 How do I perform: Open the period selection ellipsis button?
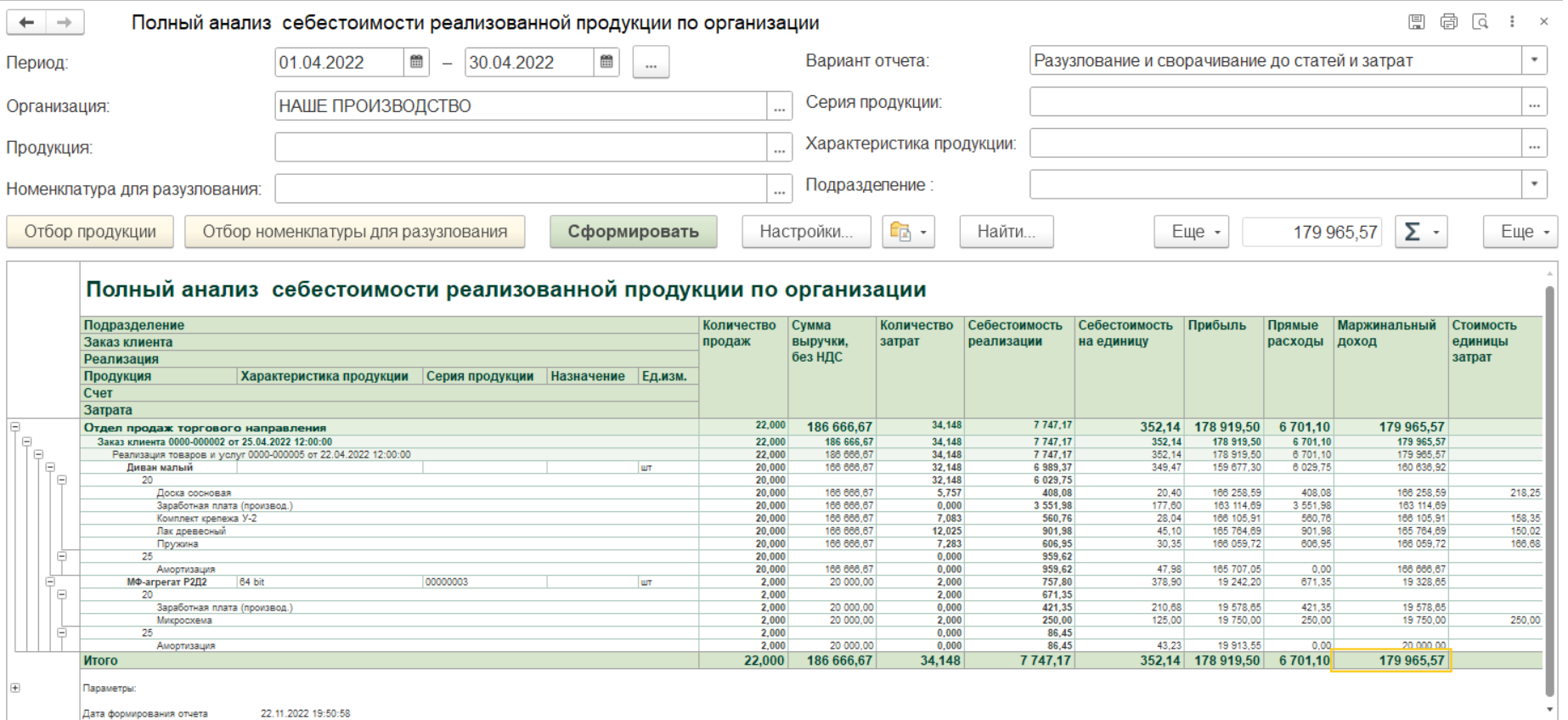point(651,63)
